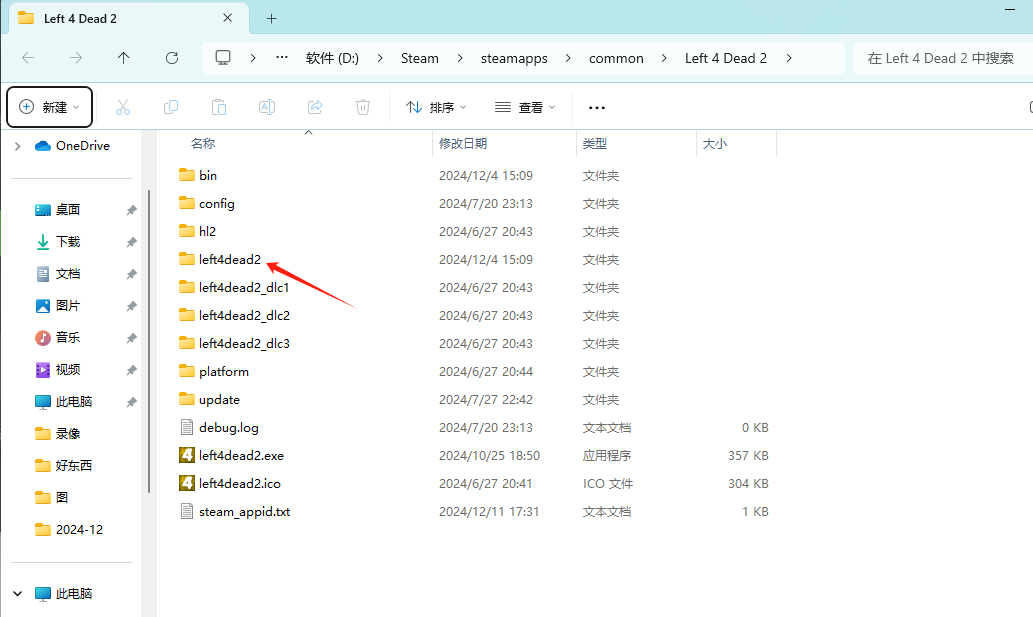Open the bin folder icon
The height and width of the screenshot is (617, 1033).
(x=187, y=174)
